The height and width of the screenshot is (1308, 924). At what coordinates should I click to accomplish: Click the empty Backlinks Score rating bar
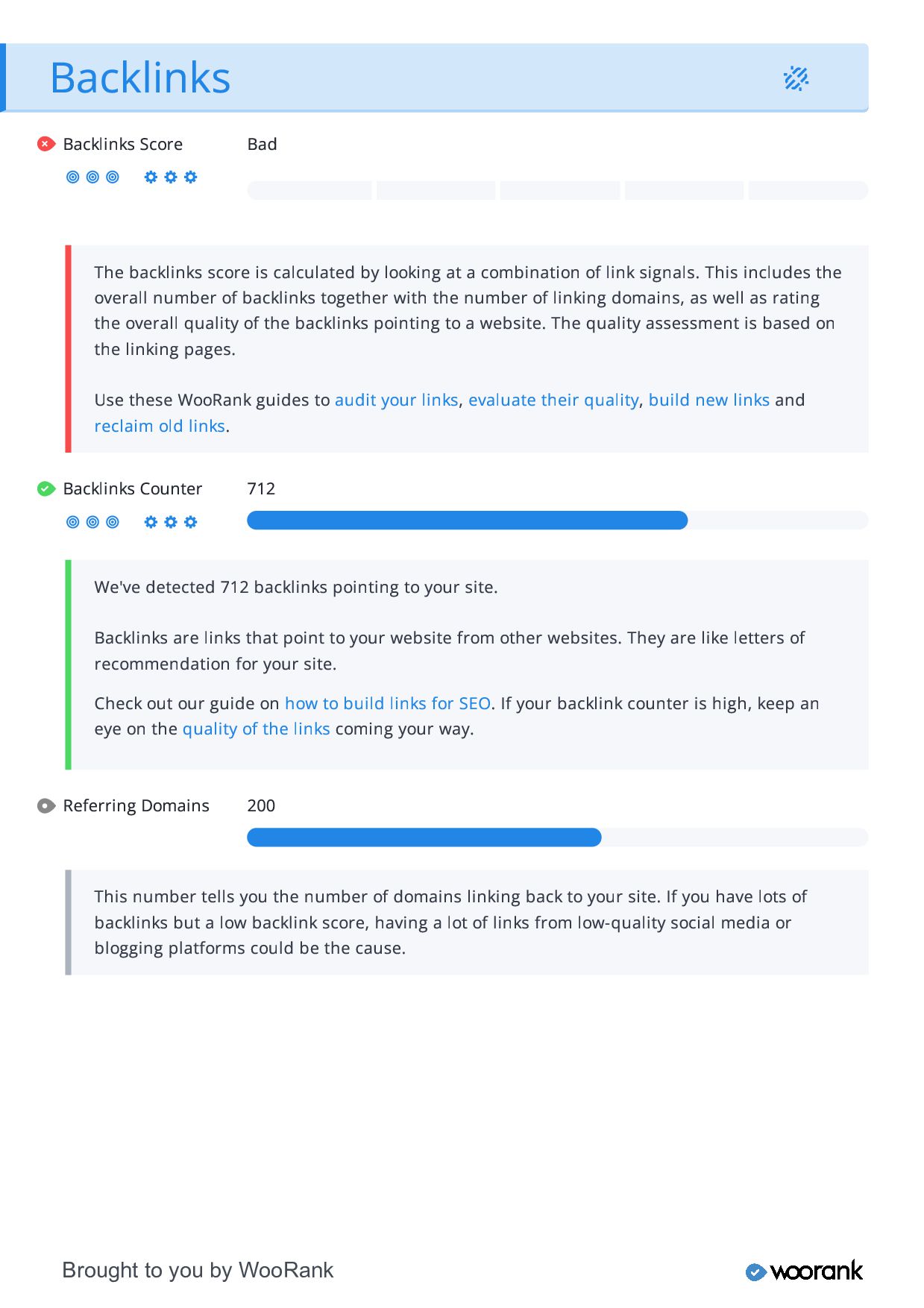click(x=557, y=190)
